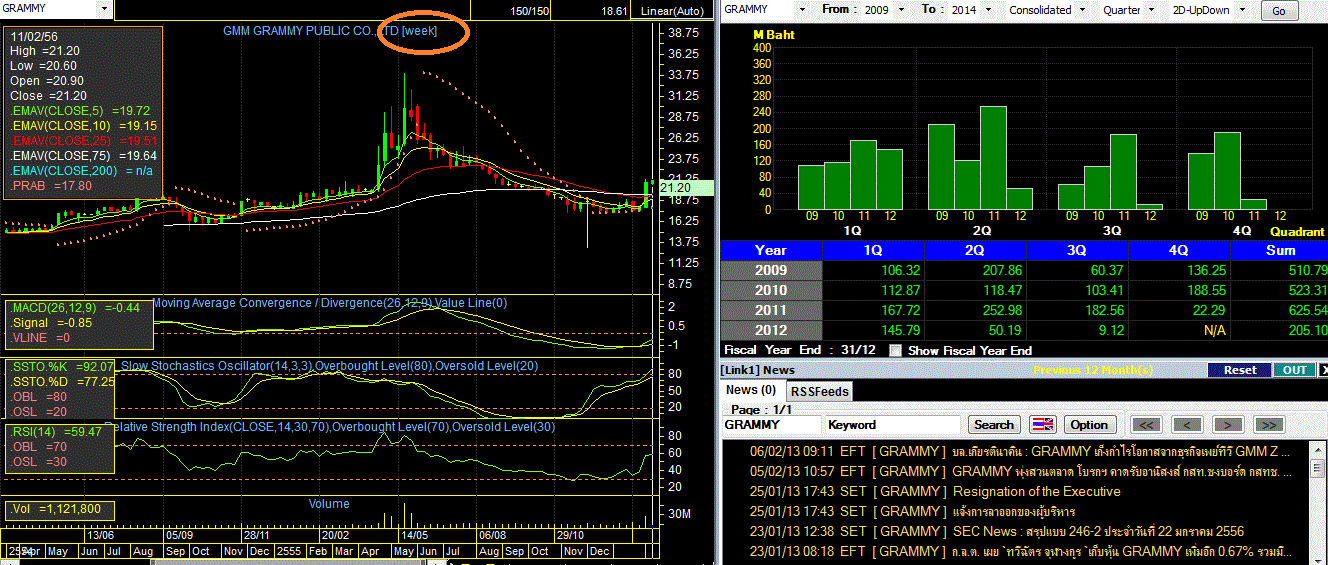
Task: Go to first news page (<<)
Action: (x=1146, y=424)
